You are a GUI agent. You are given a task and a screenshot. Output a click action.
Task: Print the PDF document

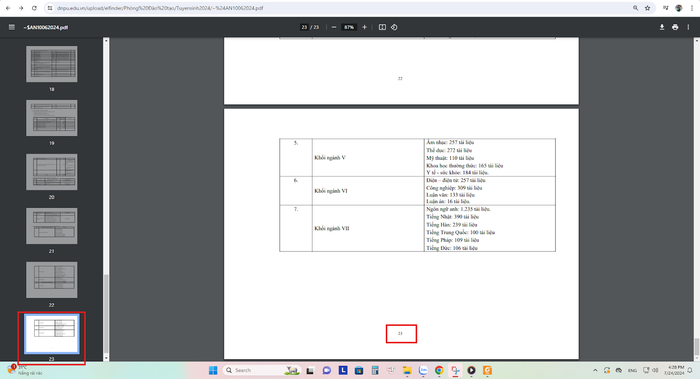[x=675, y=27]
